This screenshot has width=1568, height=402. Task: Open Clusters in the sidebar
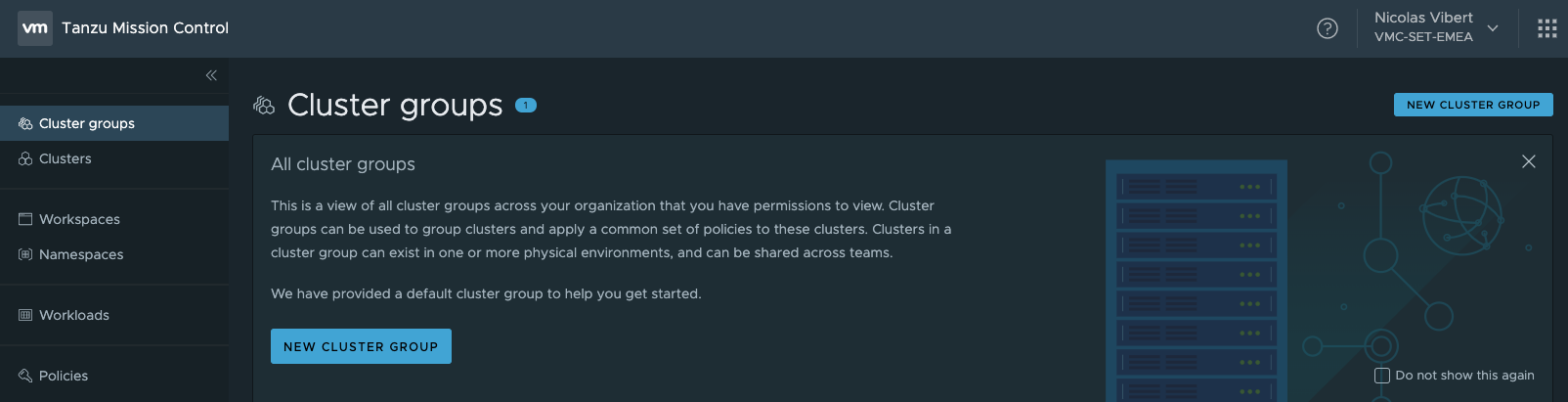(x=65, y=158)
